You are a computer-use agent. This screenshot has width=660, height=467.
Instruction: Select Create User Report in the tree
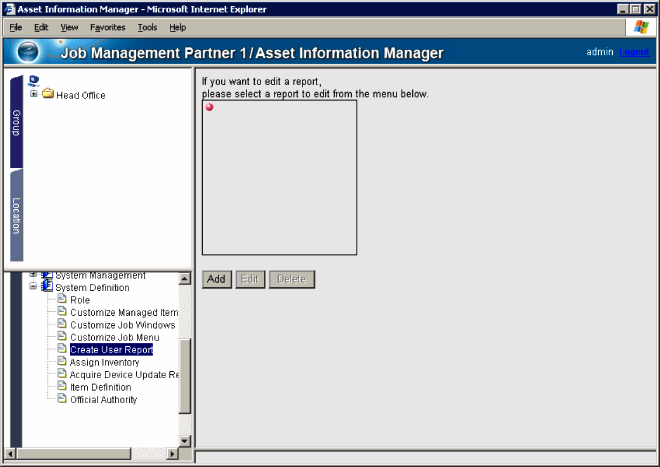(x=111, y=350)
